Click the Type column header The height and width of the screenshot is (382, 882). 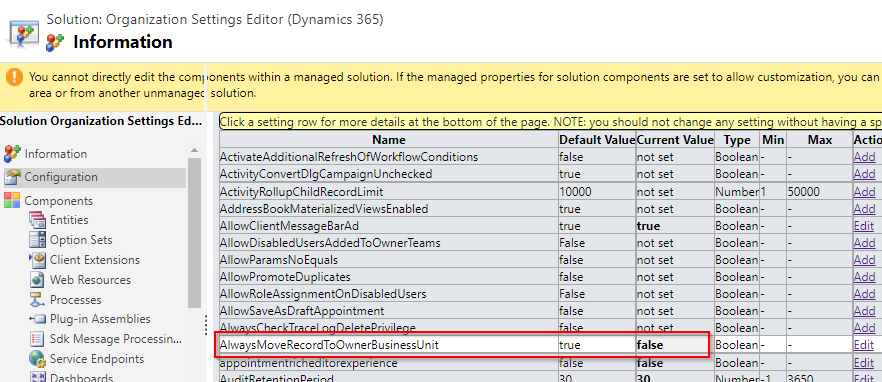pos(737,140)
